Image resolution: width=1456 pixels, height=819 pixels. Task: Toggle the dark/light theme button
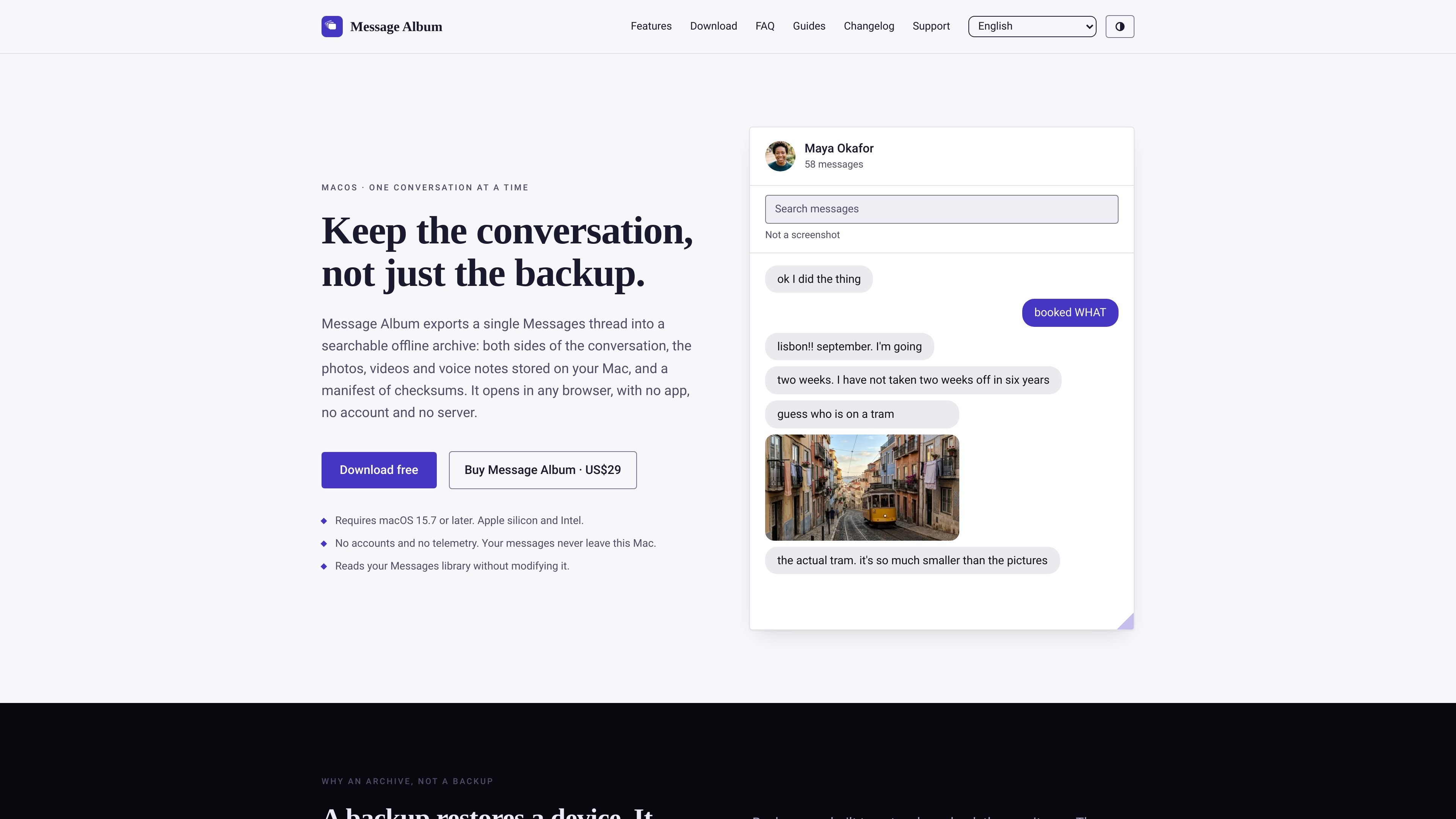coord(1120,27)
